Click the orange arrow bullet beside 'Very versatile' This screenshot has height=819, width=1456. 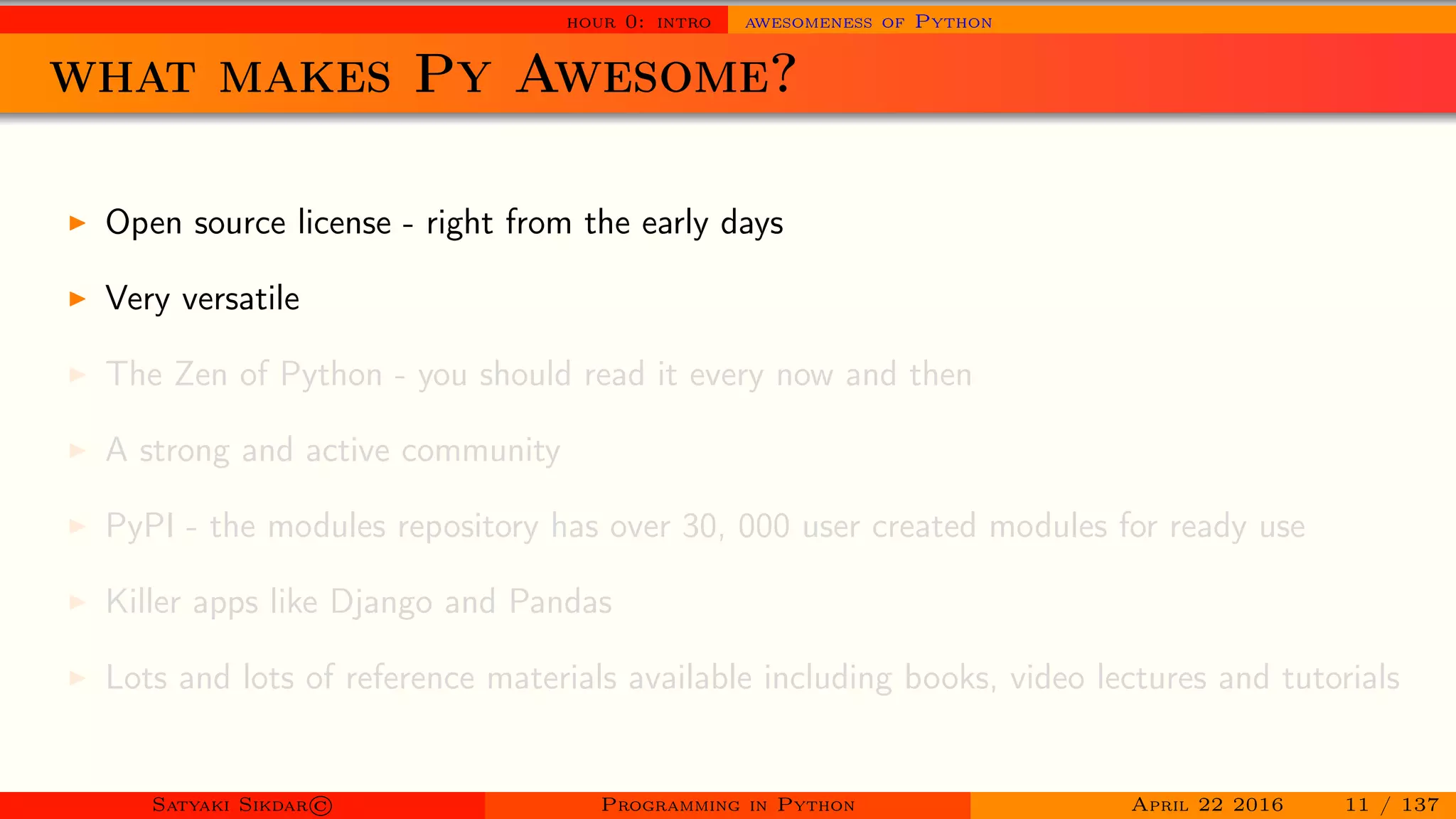[77, 299]
